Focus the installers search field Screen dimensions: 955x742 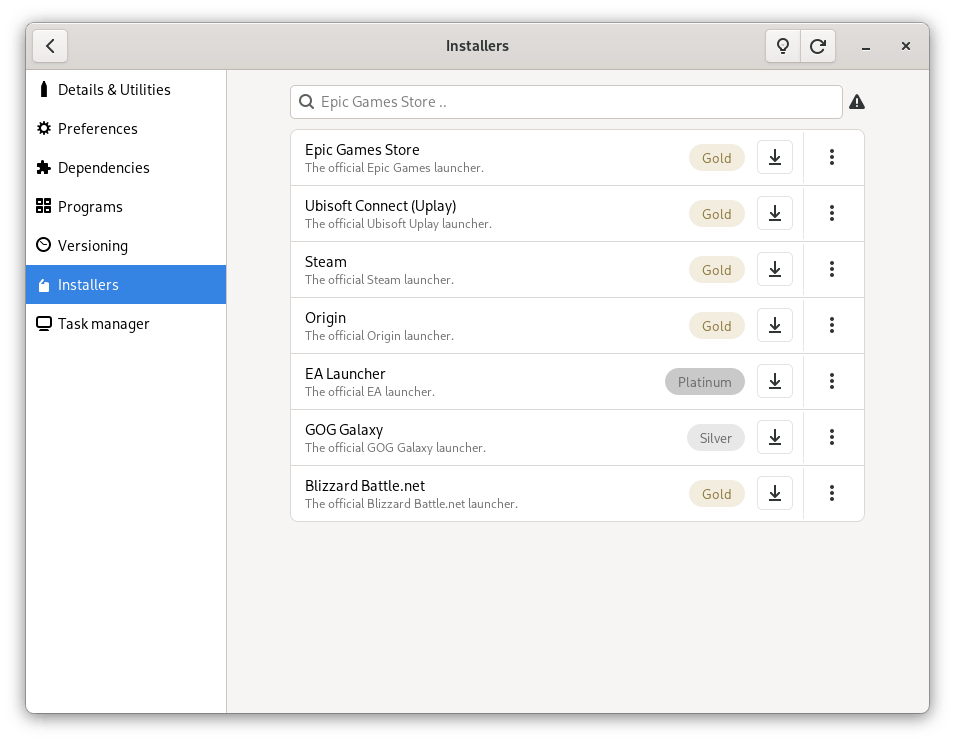[566, 102]
